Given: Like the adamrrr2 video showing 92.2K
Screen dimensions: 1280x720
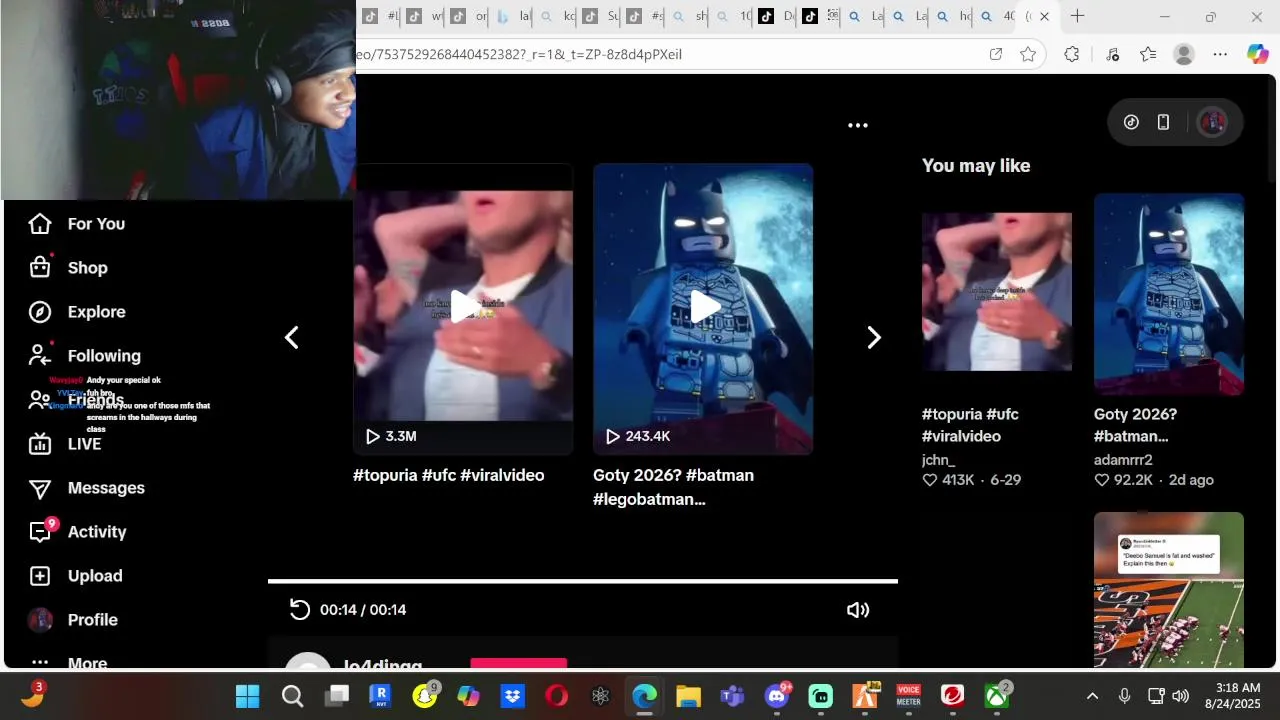Looking at the screenshot, I should (1102, 480).
